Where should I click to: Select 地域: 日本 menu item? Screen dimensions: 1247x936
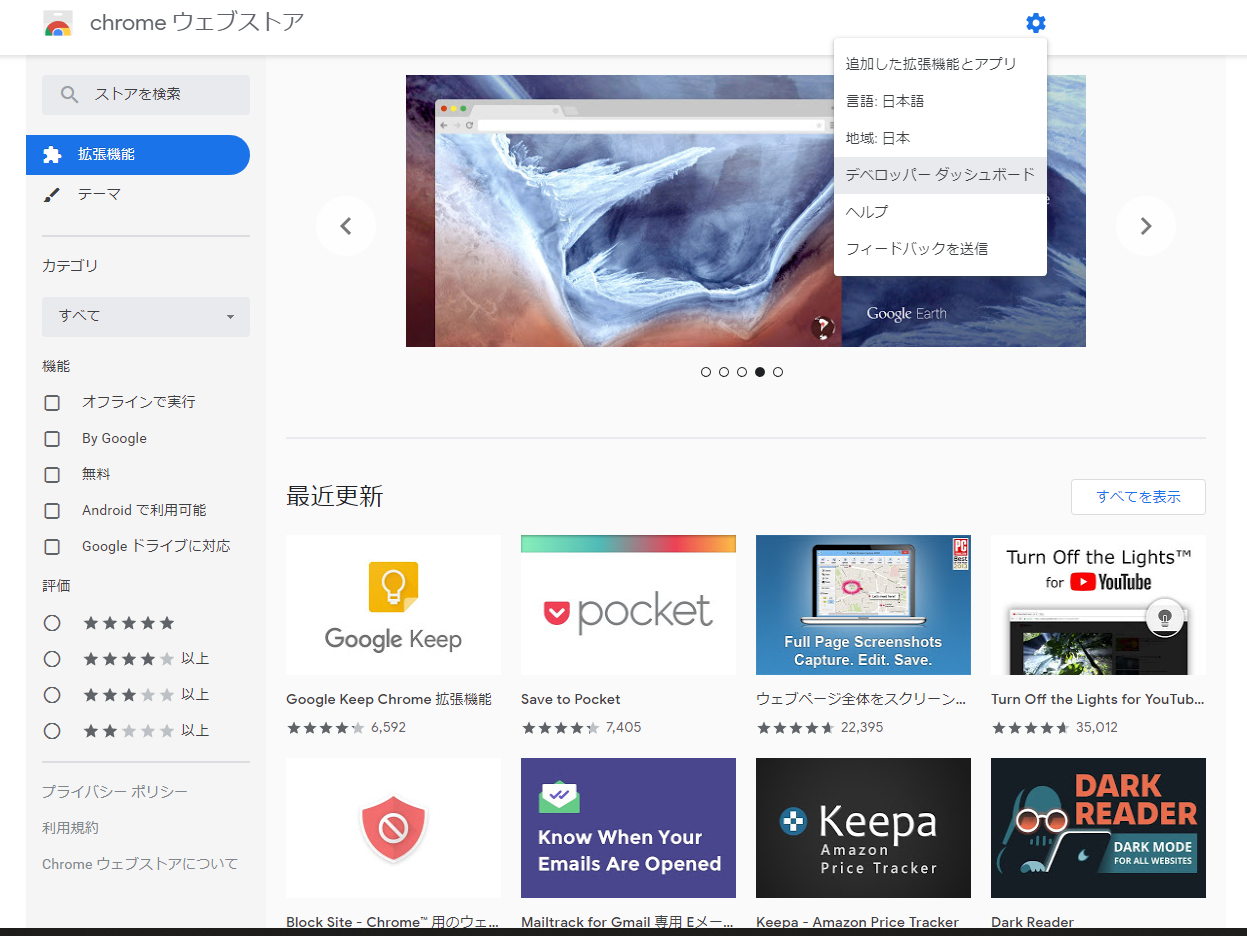(x=940, y=138)
